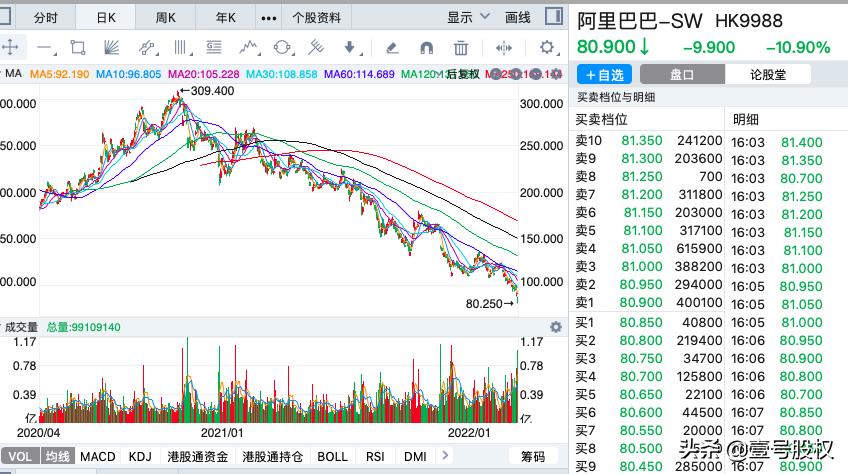Open 个股资料 stock info tab

(x=316, y=18)
